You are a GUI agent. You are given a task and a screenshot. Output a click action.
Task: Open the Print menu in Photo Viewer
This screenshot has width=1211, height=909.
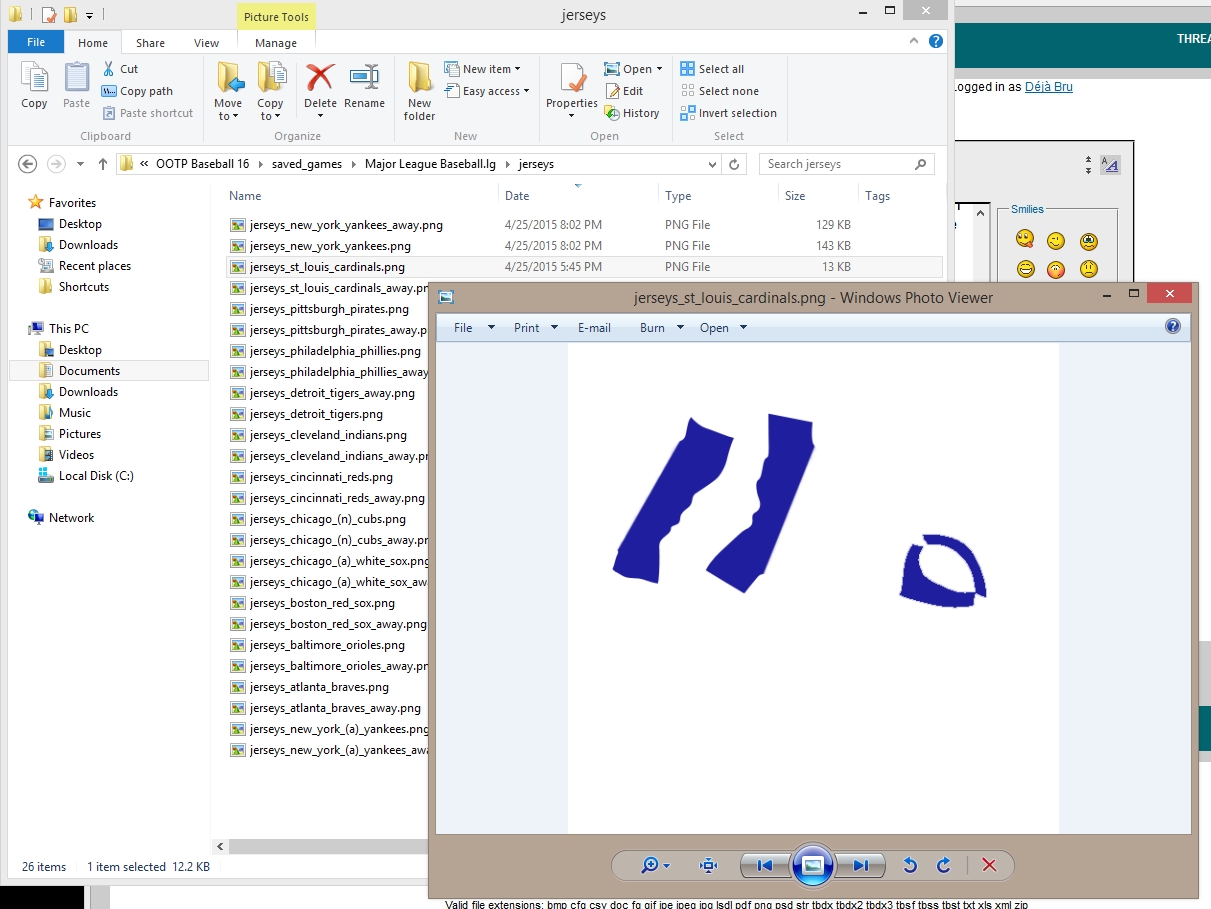pyautogui.click(x=536, y=328)
